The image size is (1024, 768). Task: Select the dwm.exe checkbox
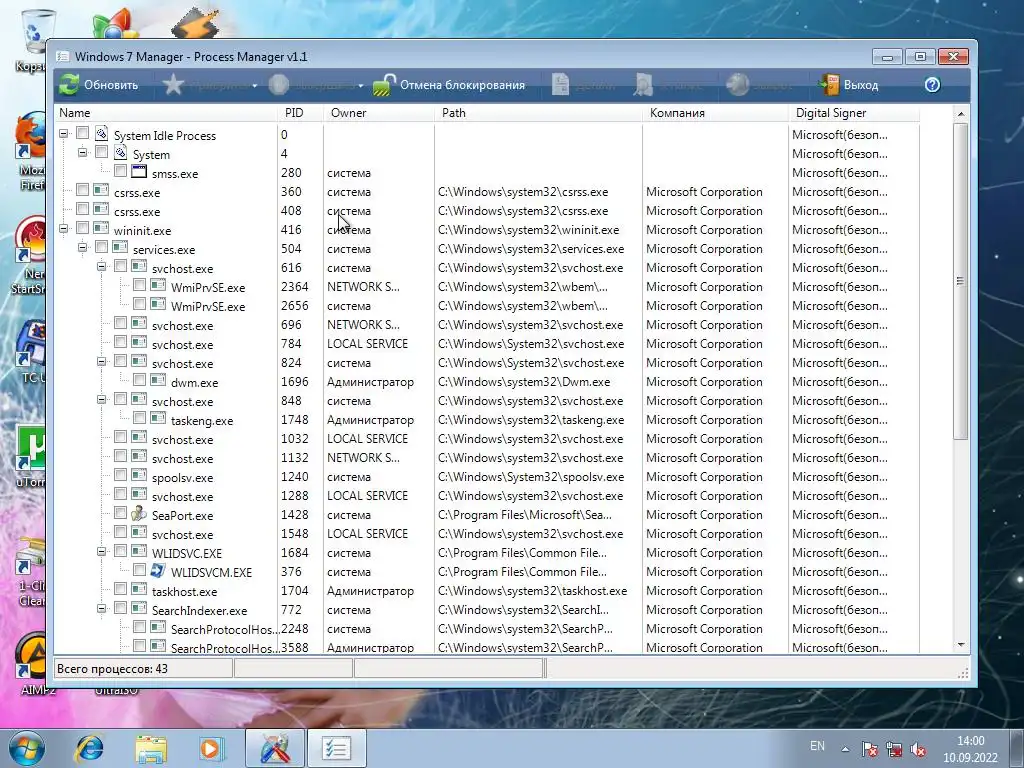tap(139, 380)
